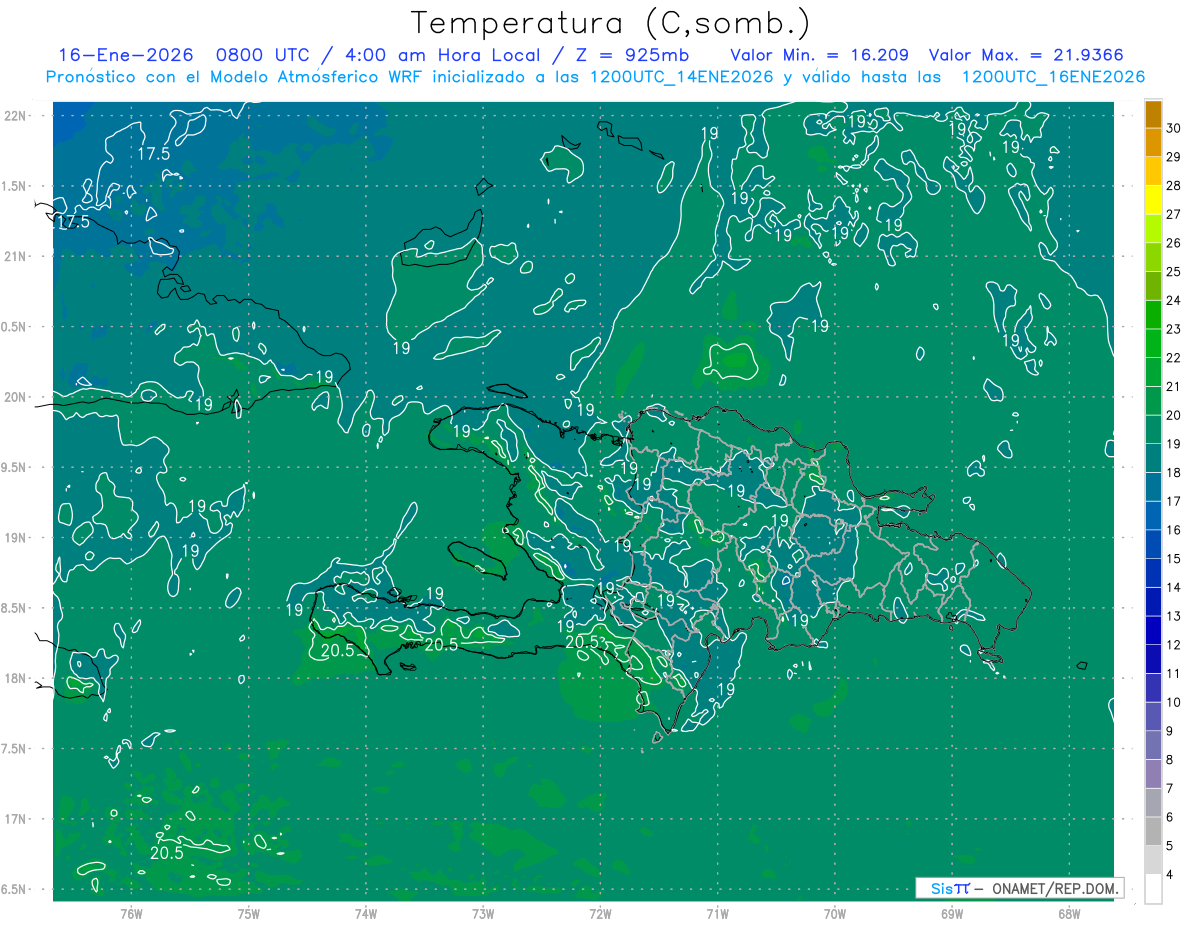Click the 'SisTT' logo text

point(950,888)
